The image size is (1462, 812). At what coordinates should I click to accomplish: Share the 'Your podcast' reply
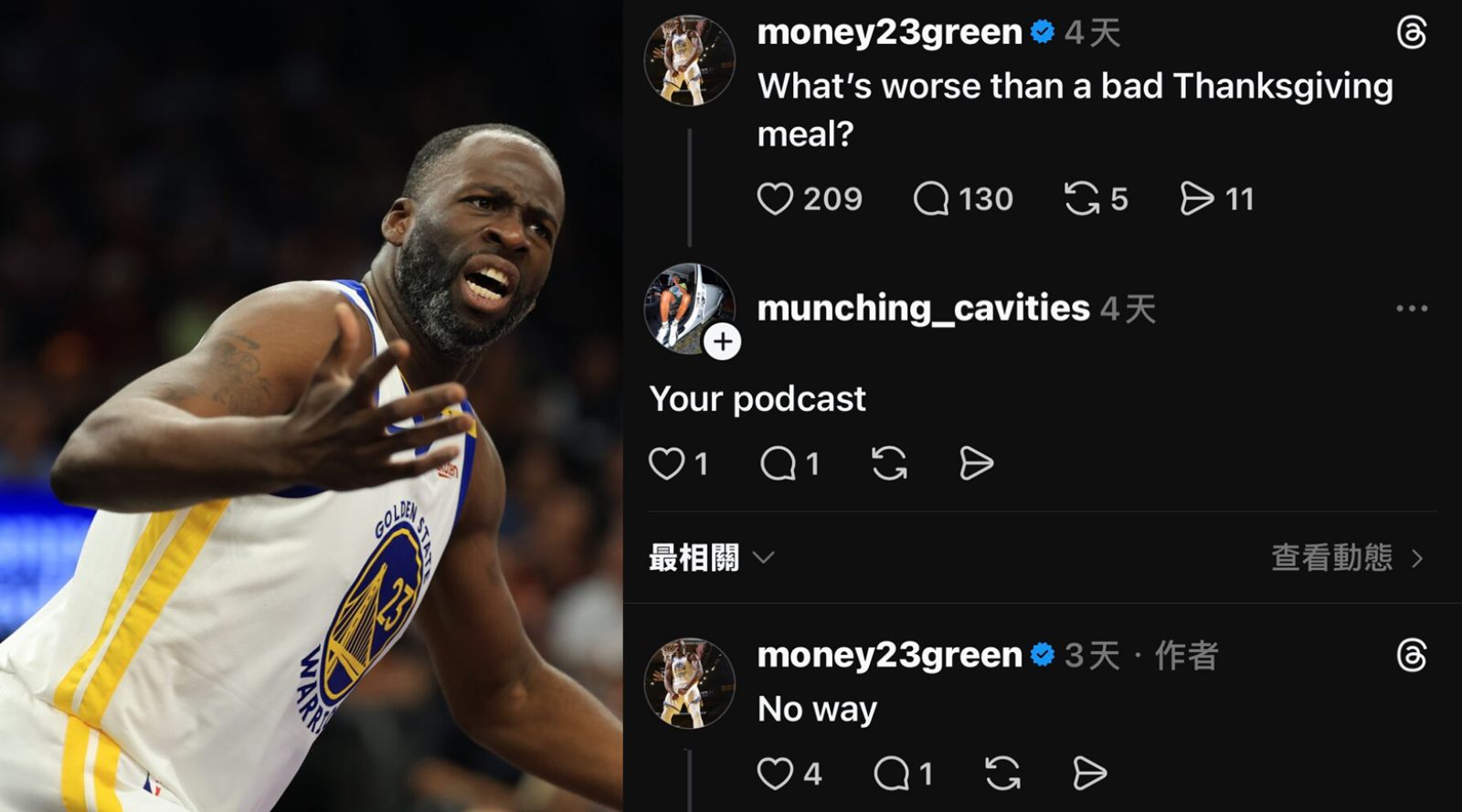976,463
